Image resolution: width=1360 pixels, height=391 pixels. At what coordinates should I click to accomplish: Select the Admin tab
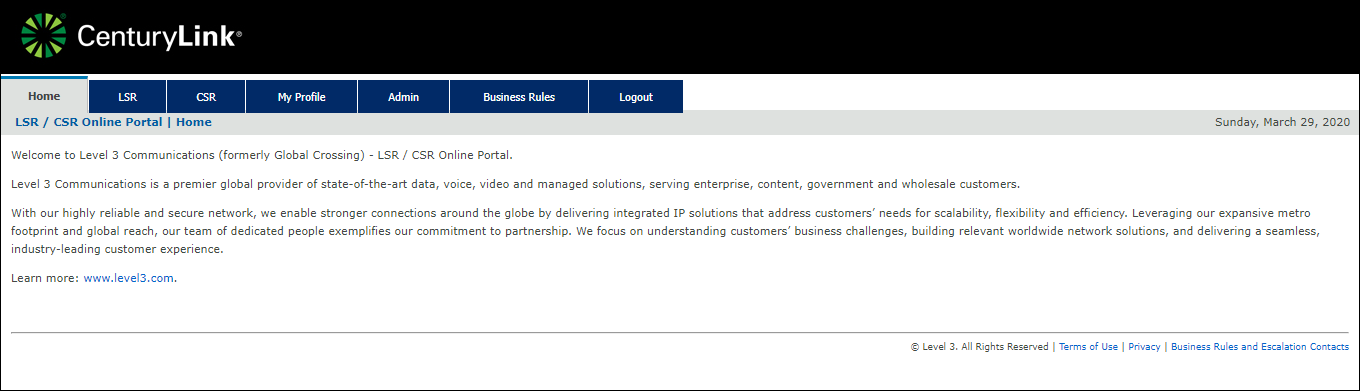coord(403,97)
